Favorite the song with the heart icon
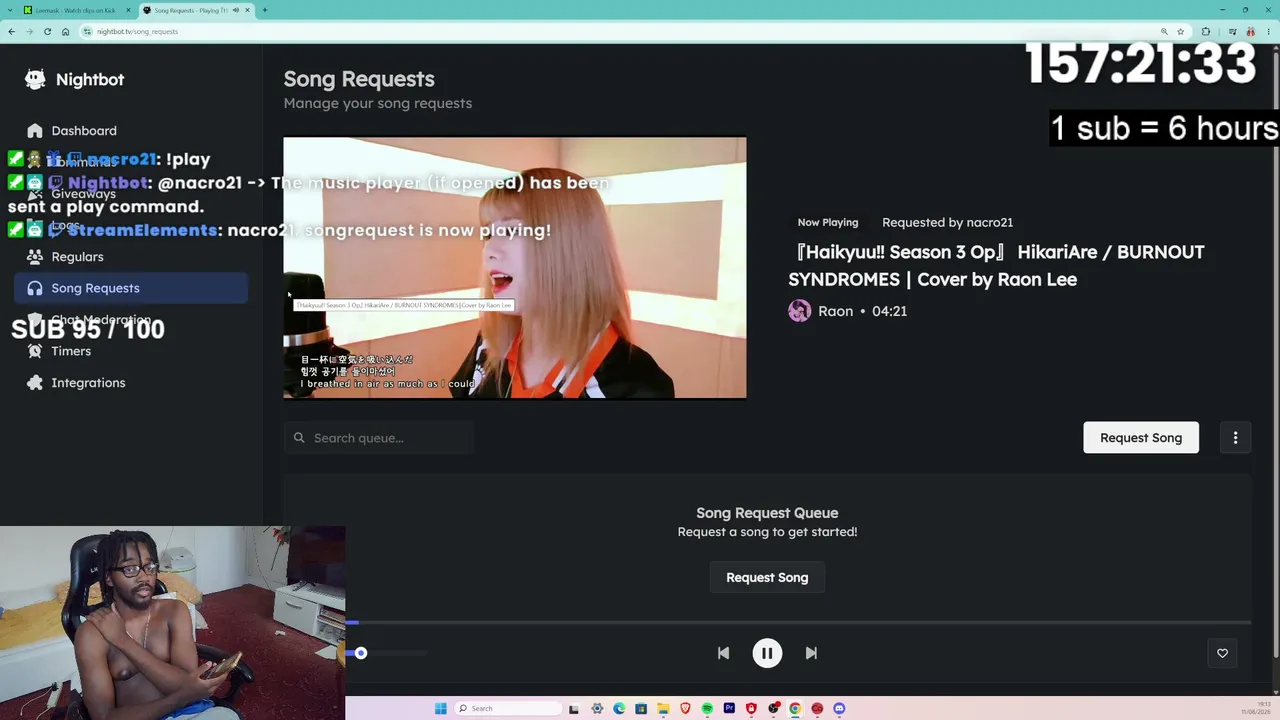 click(x=1222, y=653)
